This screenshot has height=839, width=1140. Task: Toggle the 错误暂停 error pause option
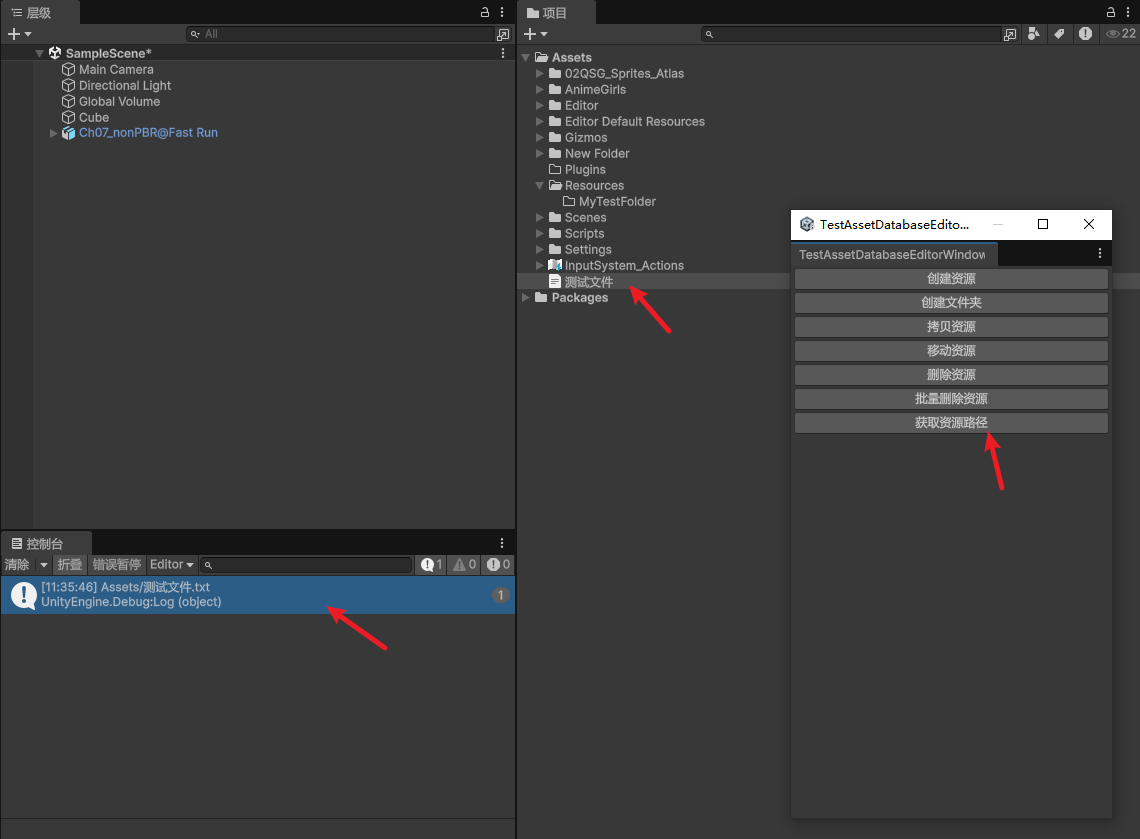pos(116,564)
